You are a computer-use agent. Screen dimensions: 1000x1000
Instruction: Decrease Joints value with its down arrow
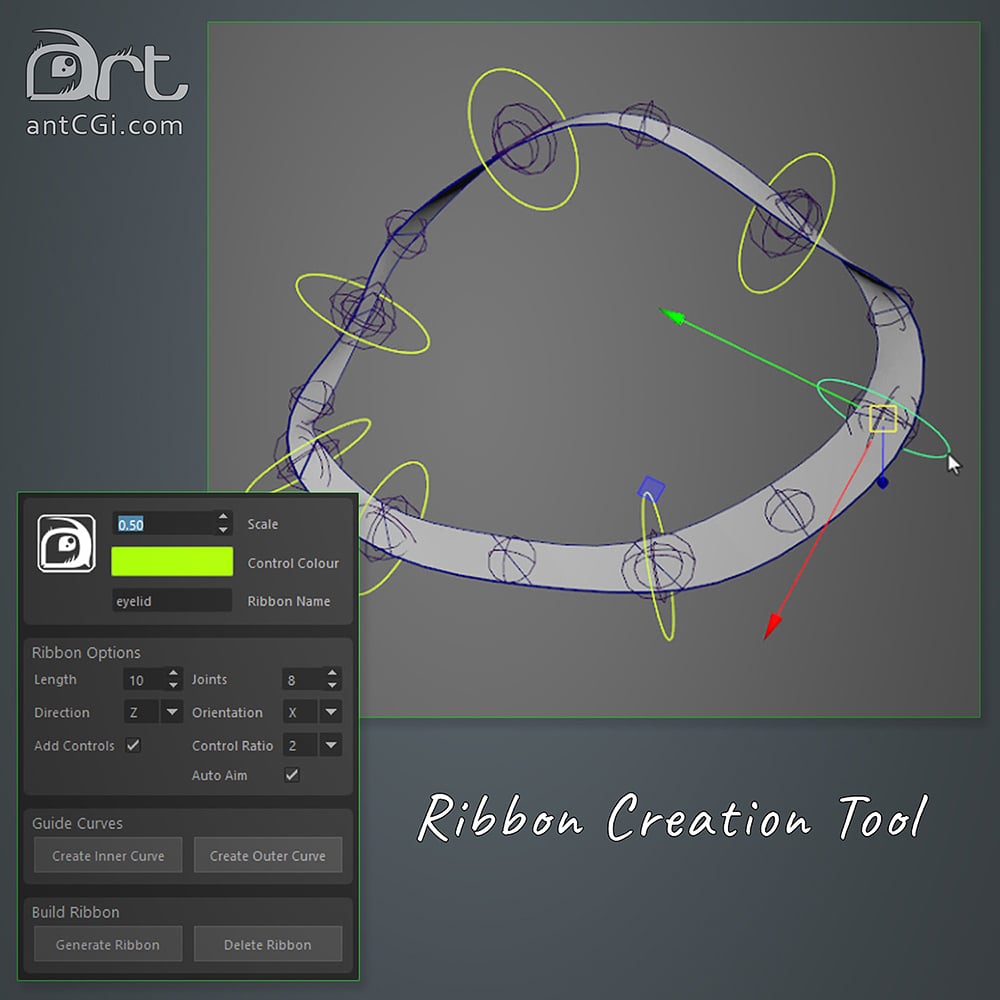pyautogui.click(x=332, y=685)
